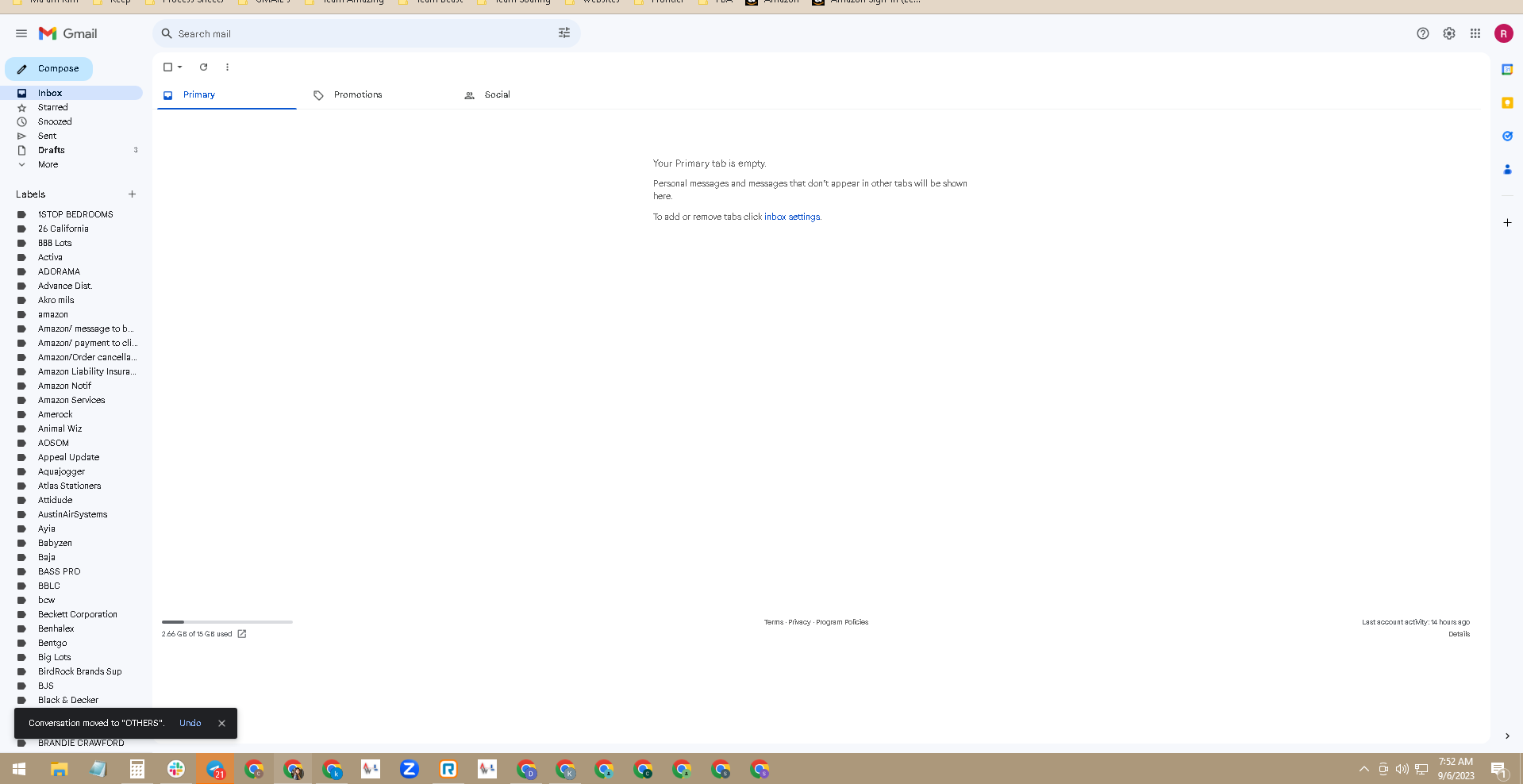
Task: Open the Inbox folder
Action: (71, 94)
